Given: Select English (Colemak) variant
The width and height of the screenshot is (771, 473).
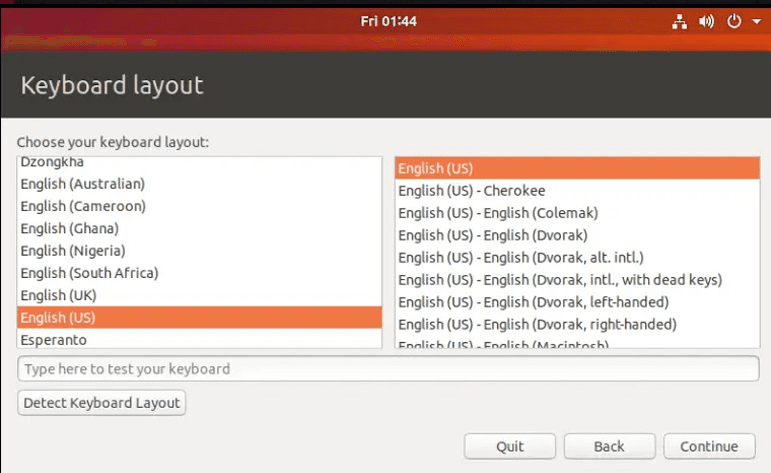Looking at the screenshot, I should point(577,213).
